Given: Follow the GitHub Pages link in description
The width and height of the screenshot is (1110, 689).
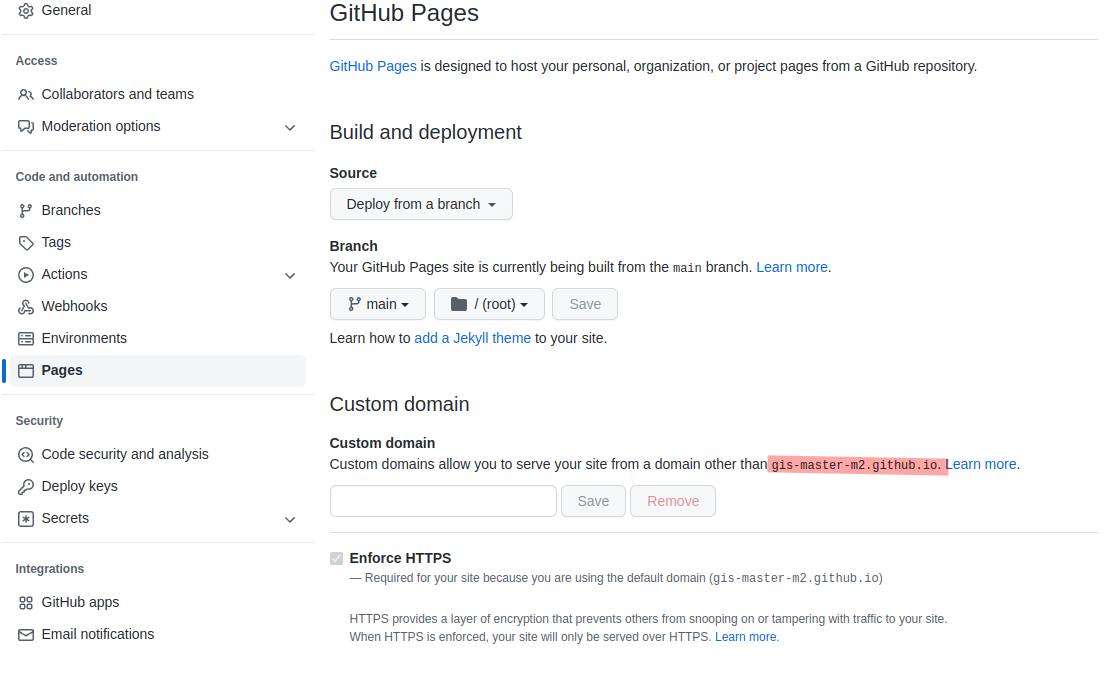Looking at the screenshot, I should [373, 66].
